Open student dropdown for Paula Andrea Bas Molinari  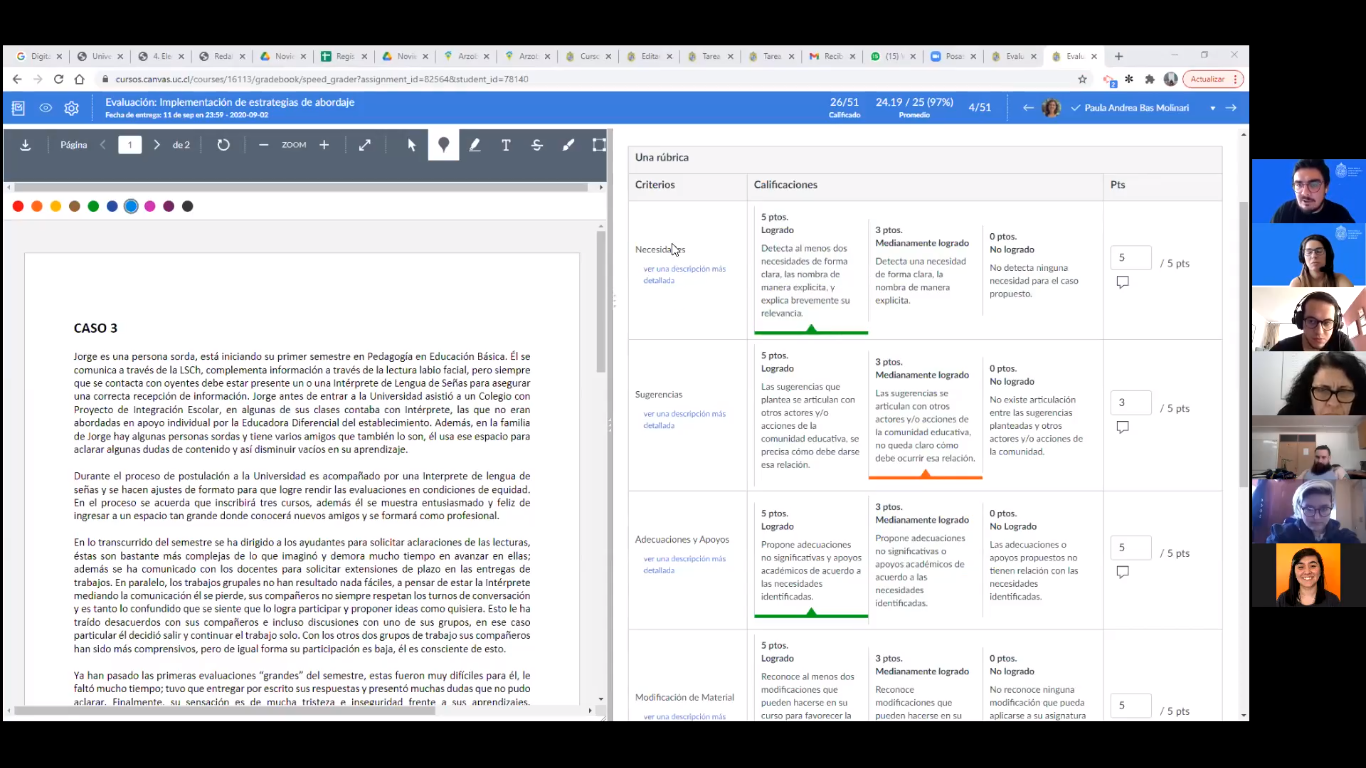(x=1212, y=108)
